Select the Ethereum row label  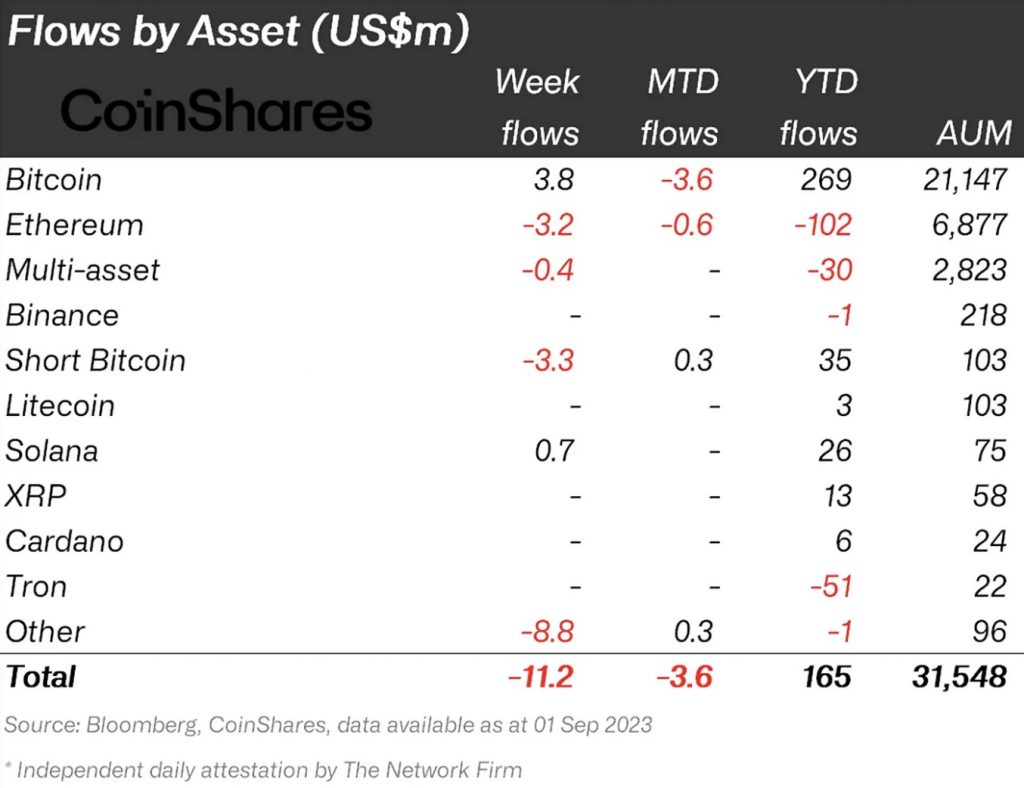click(x=74, y=225)
